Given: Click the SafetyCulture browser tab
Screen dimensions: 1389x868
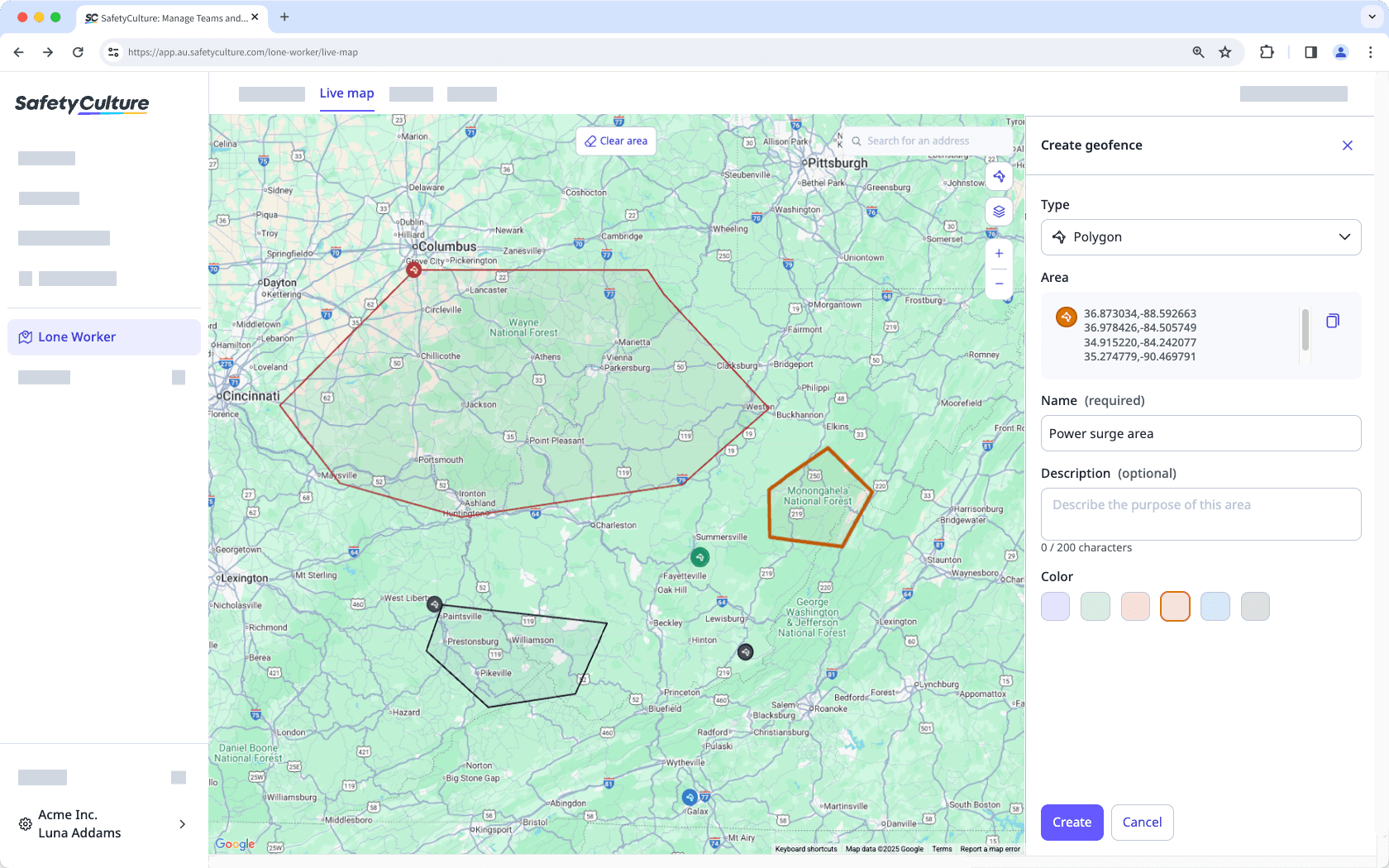Looking at the screenshot, I should point(165,17).
